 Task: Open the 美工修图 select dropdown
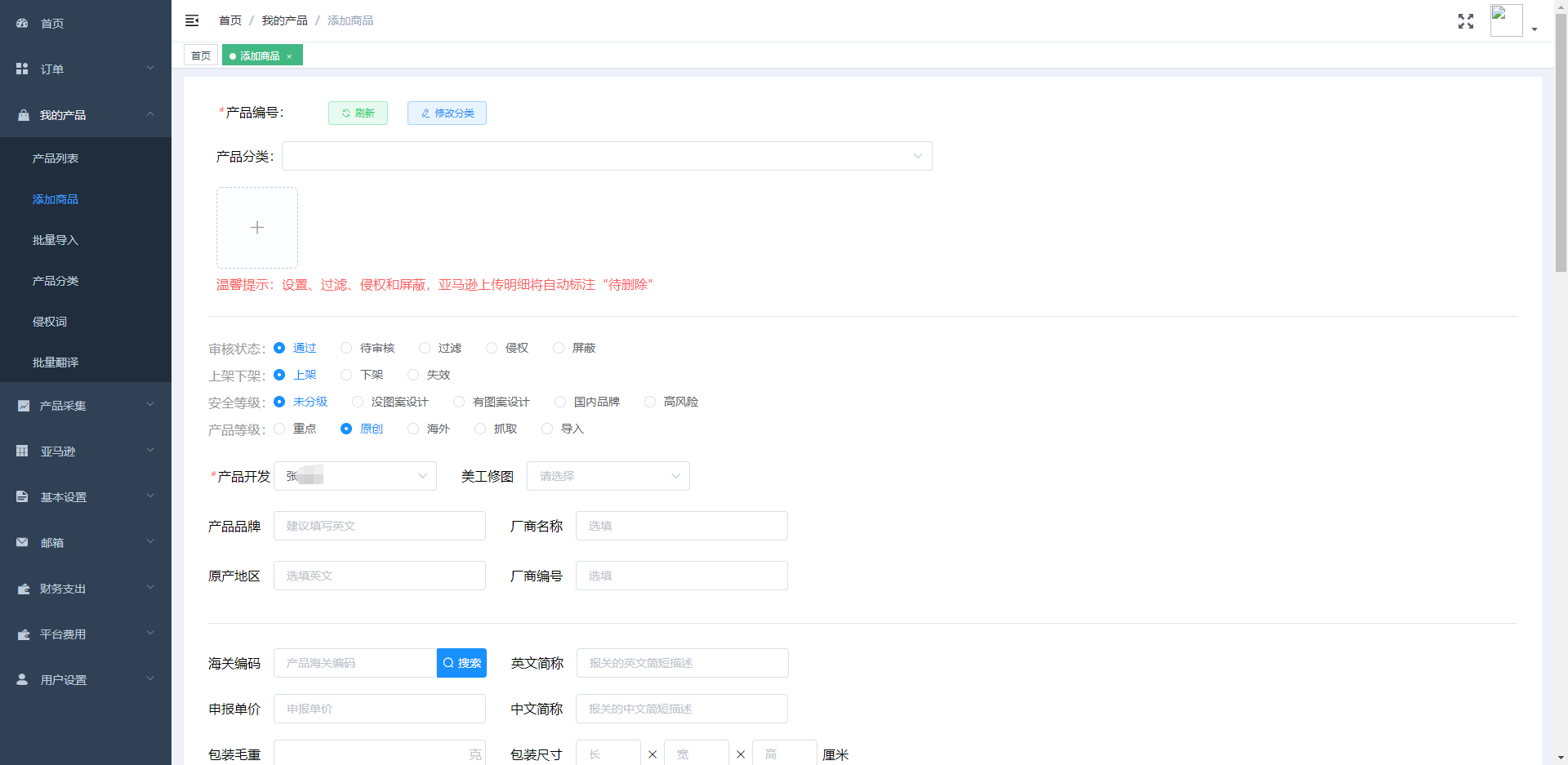coord(608,477)
